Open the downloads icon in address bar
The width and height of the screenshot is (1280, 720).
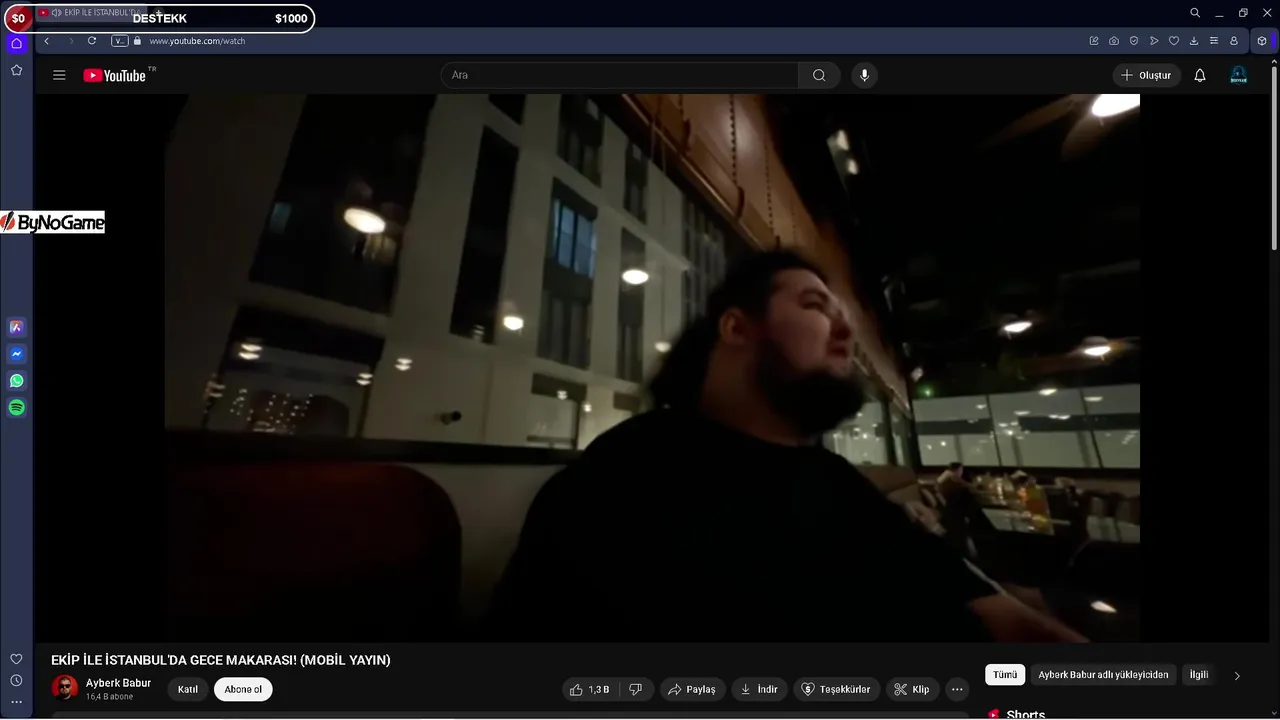[1194, 41]
